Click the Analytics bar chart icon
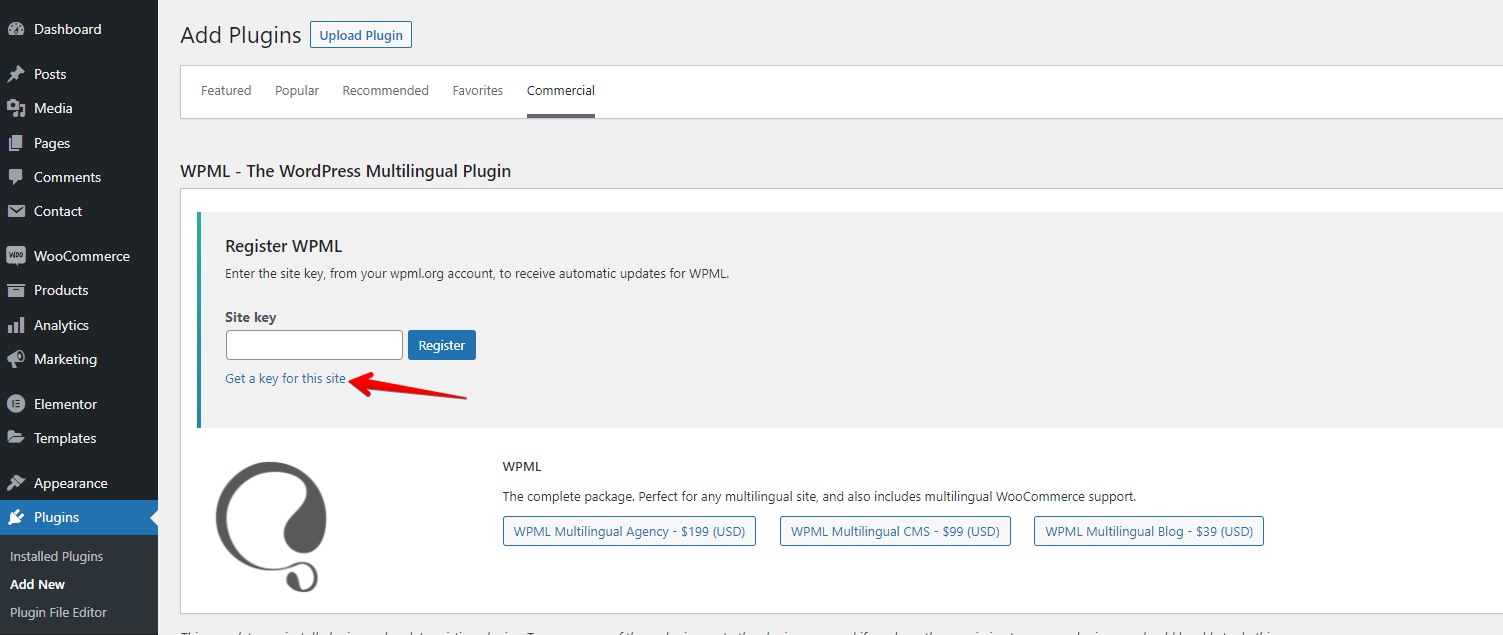 16,325
